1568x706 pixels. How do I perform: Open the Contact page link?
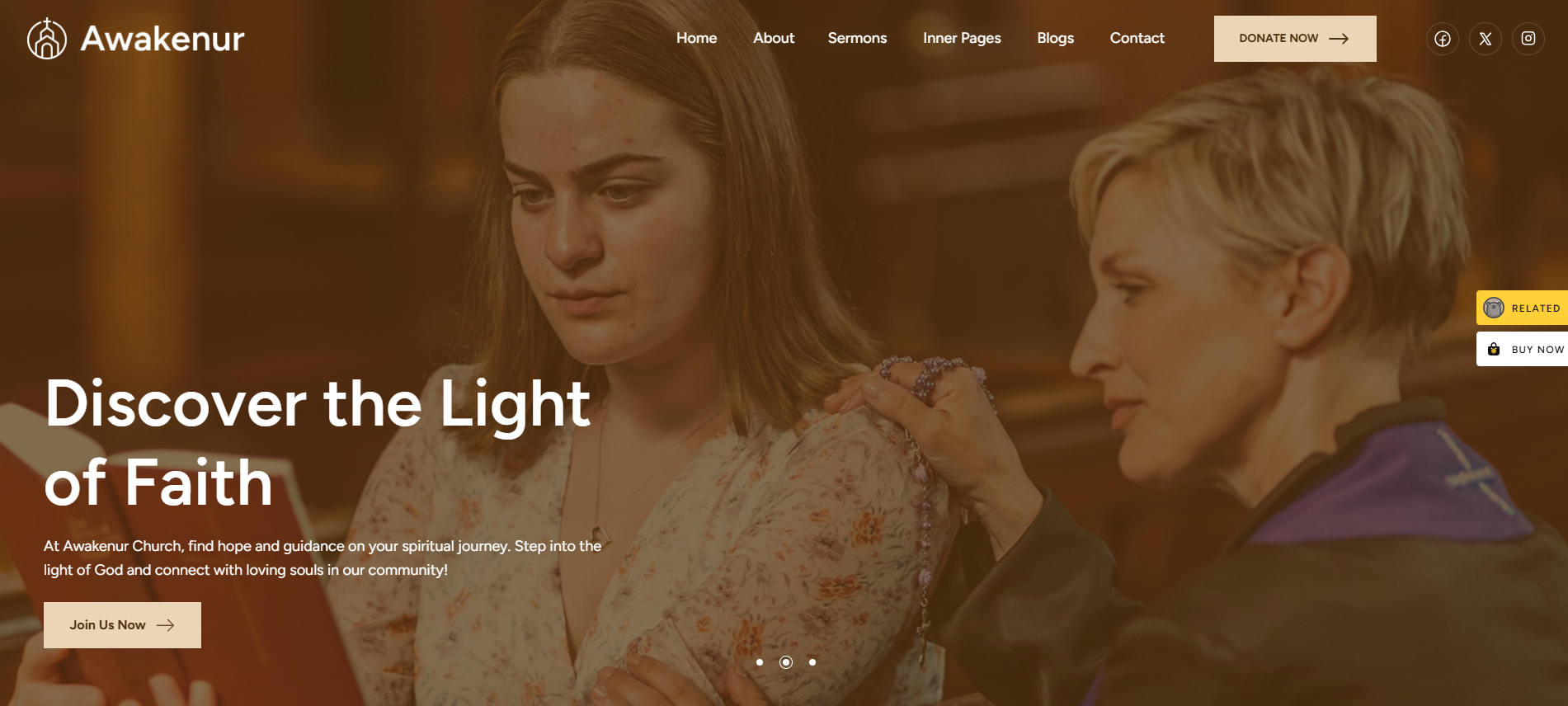pyautogui.click(x=1137, y=38)
